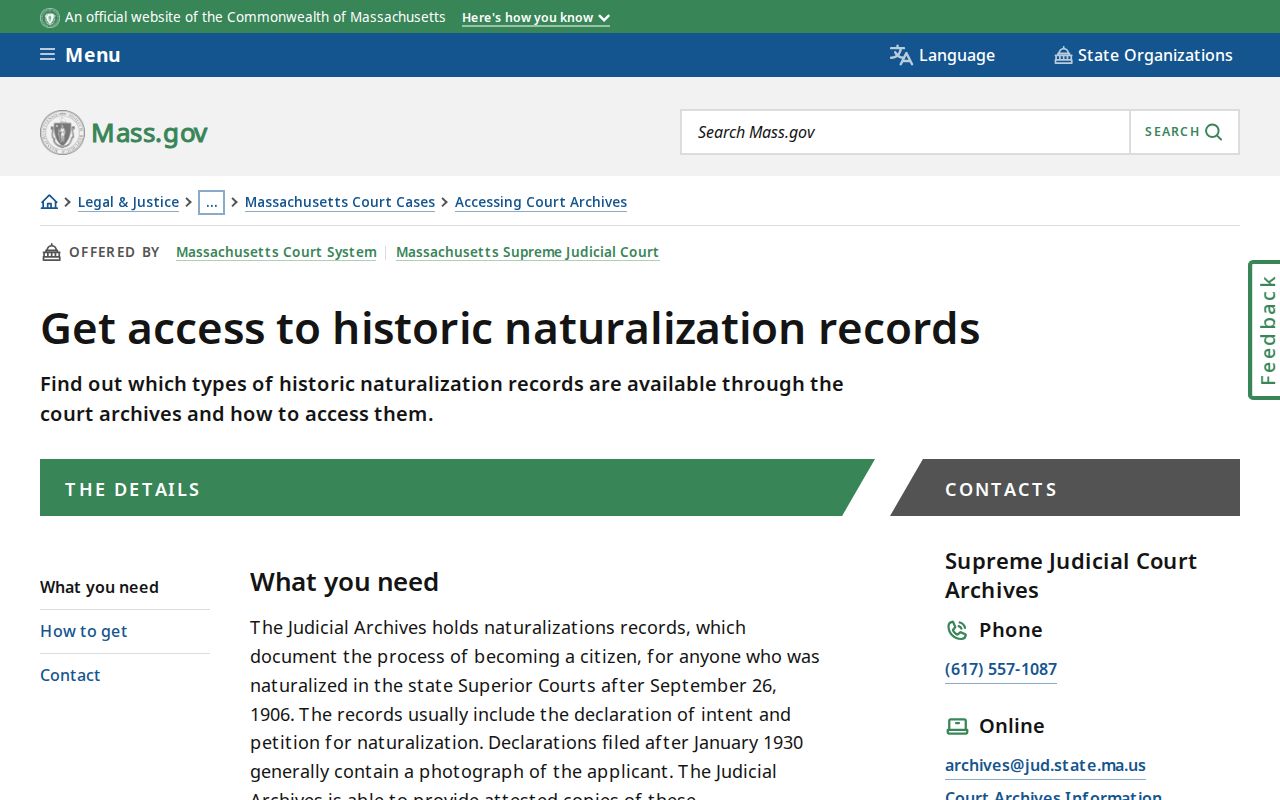Image resolution: width=1280 pixels, height=800 pixels.
Task: Click the Language translate icon
Action: 901,55
